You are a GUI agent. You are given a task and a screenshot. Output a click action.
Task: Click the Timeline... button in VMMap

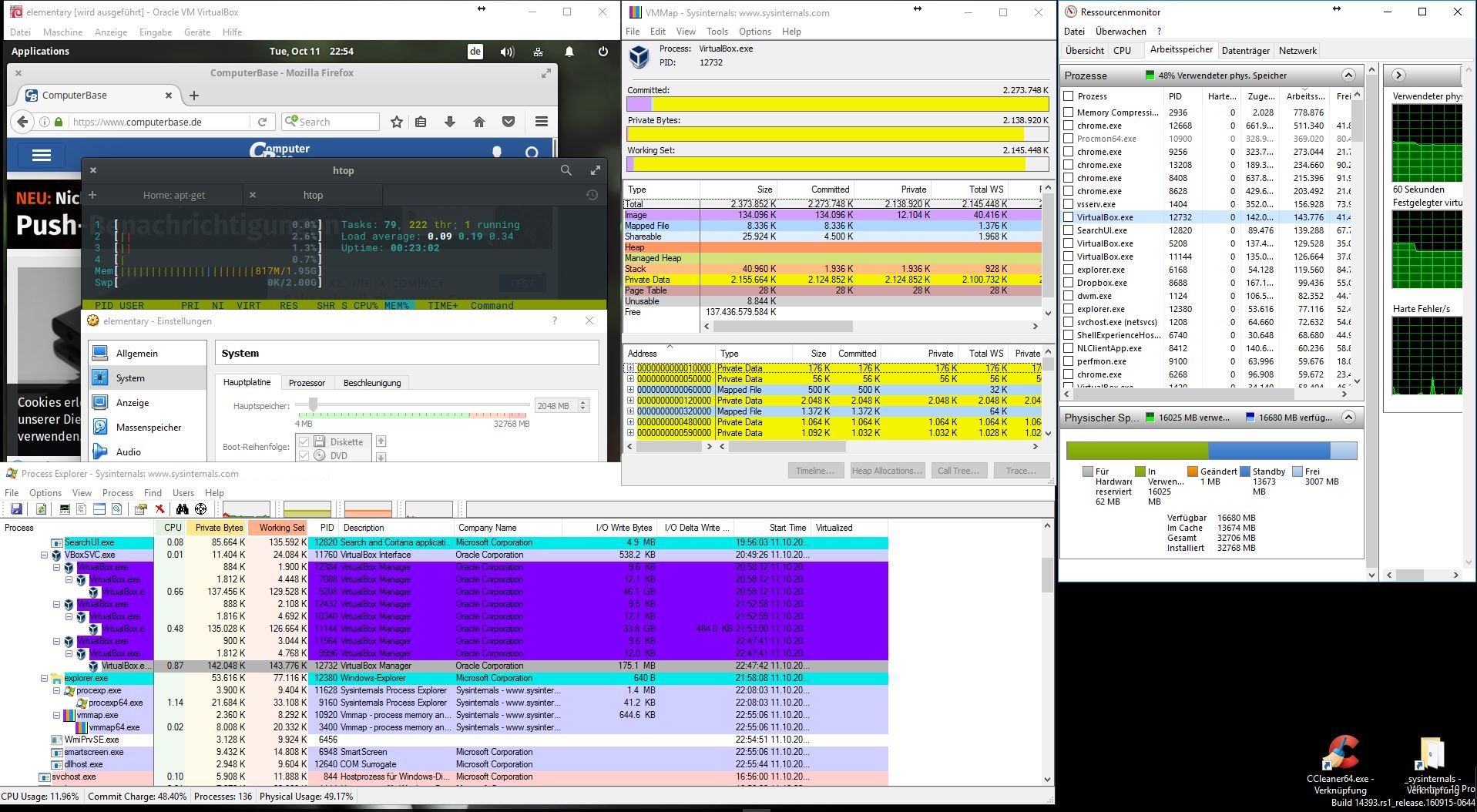815,471
